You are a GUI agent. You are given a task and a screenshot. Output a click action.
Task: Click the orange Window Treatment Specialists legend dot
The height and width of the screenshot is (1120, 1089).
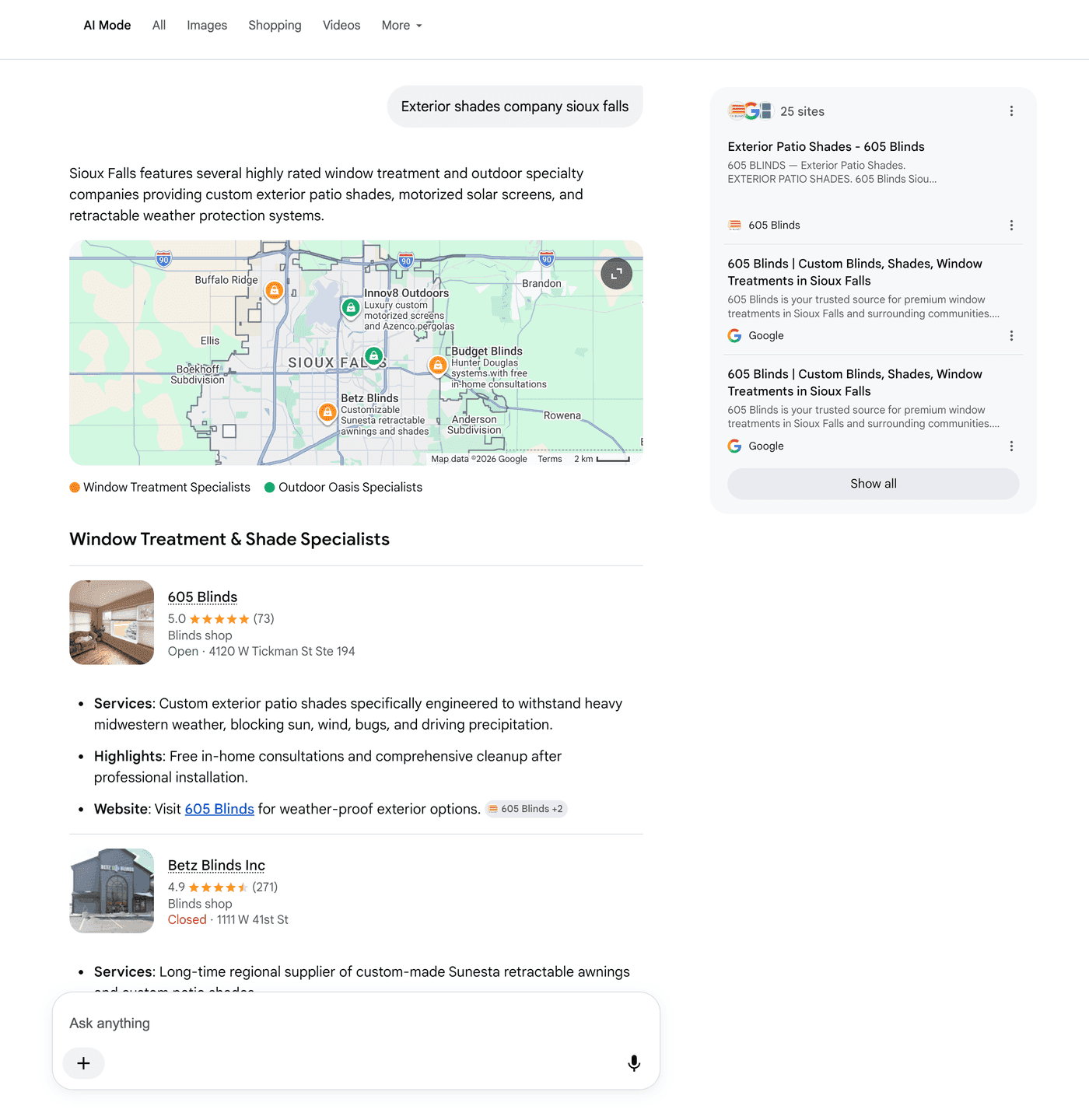pyautogui.click(x=75, y=488)
